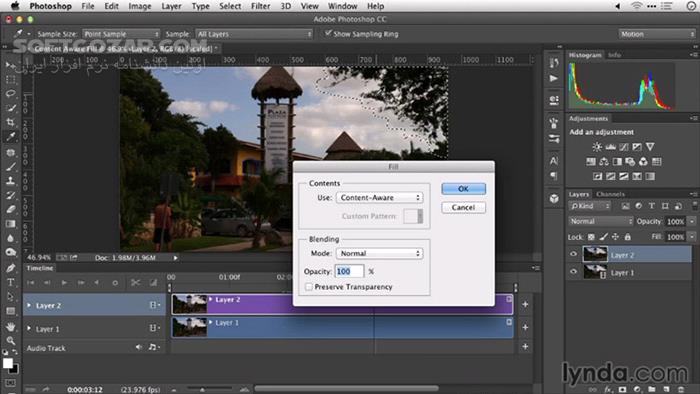Open layer blend mode Normal dropdown

pyautogui.click(x=600, y=221)
